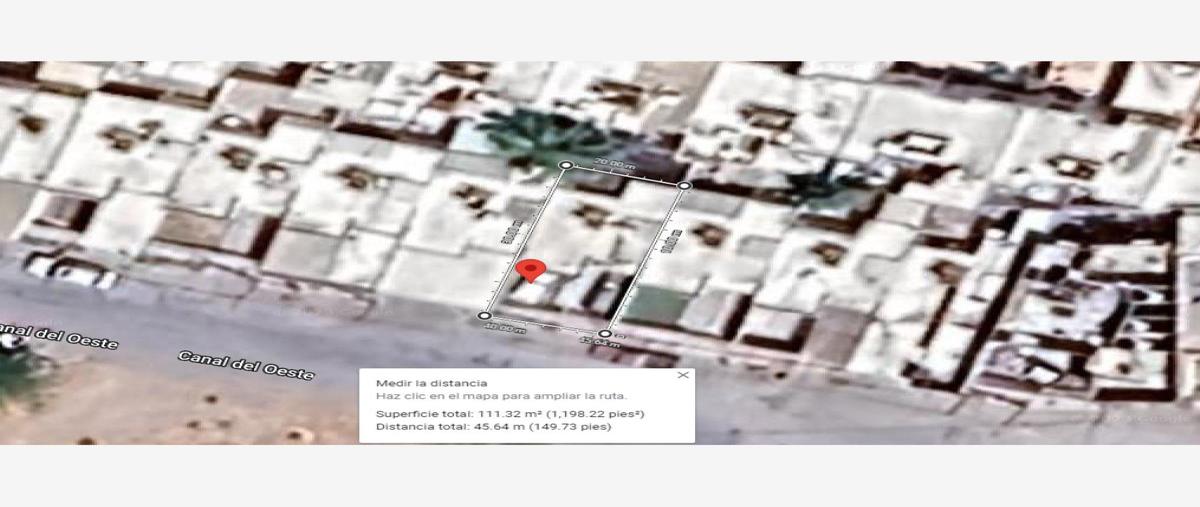Select the measurement node above the 45.64 m label

605,333
